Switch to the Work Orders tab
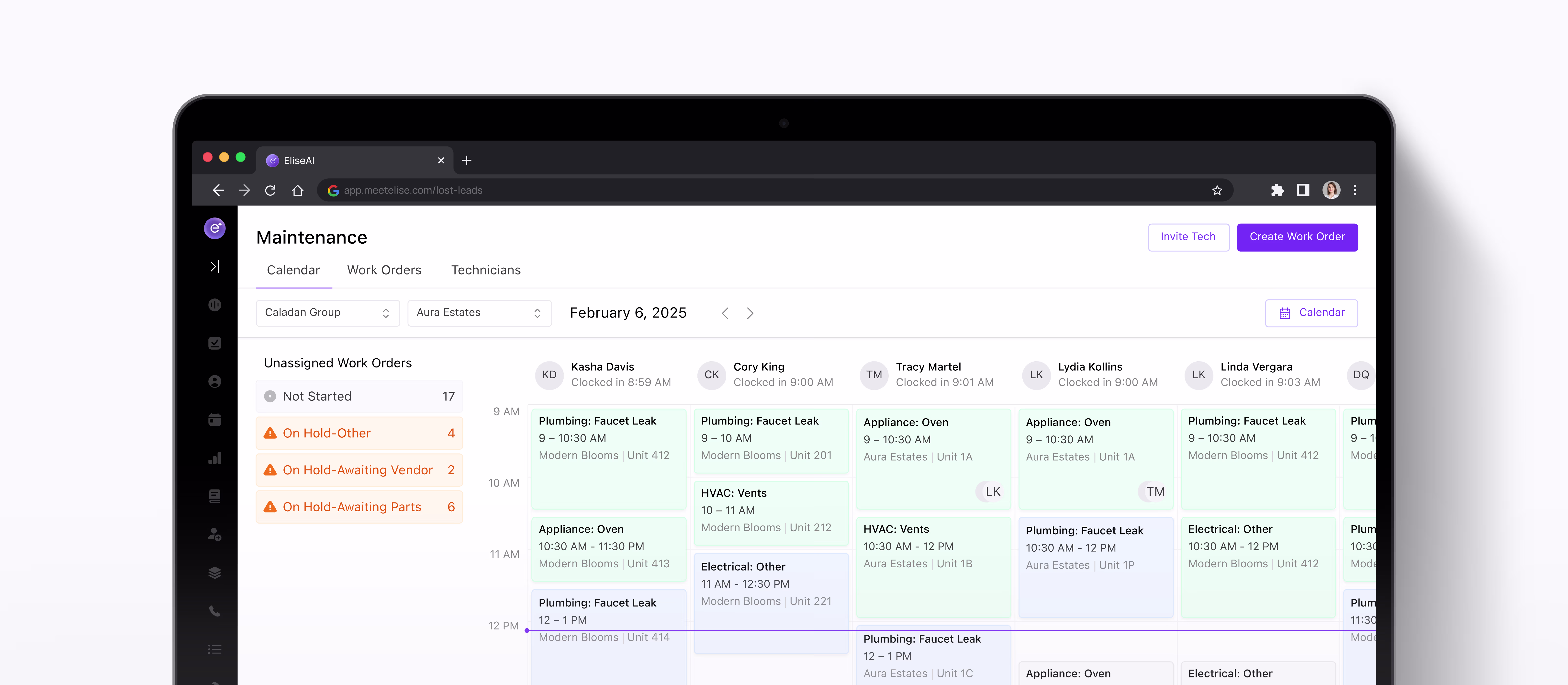Screen dimensions: 1568x685 384,270
